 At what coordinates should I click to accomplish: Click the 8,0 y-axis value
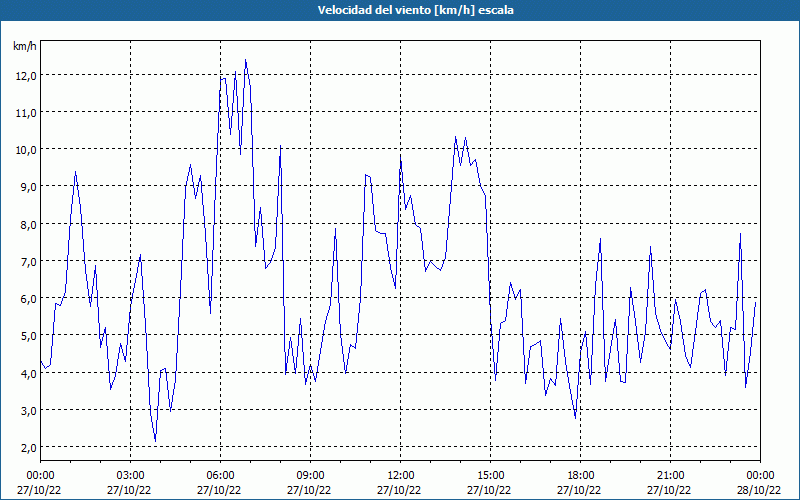29,224
